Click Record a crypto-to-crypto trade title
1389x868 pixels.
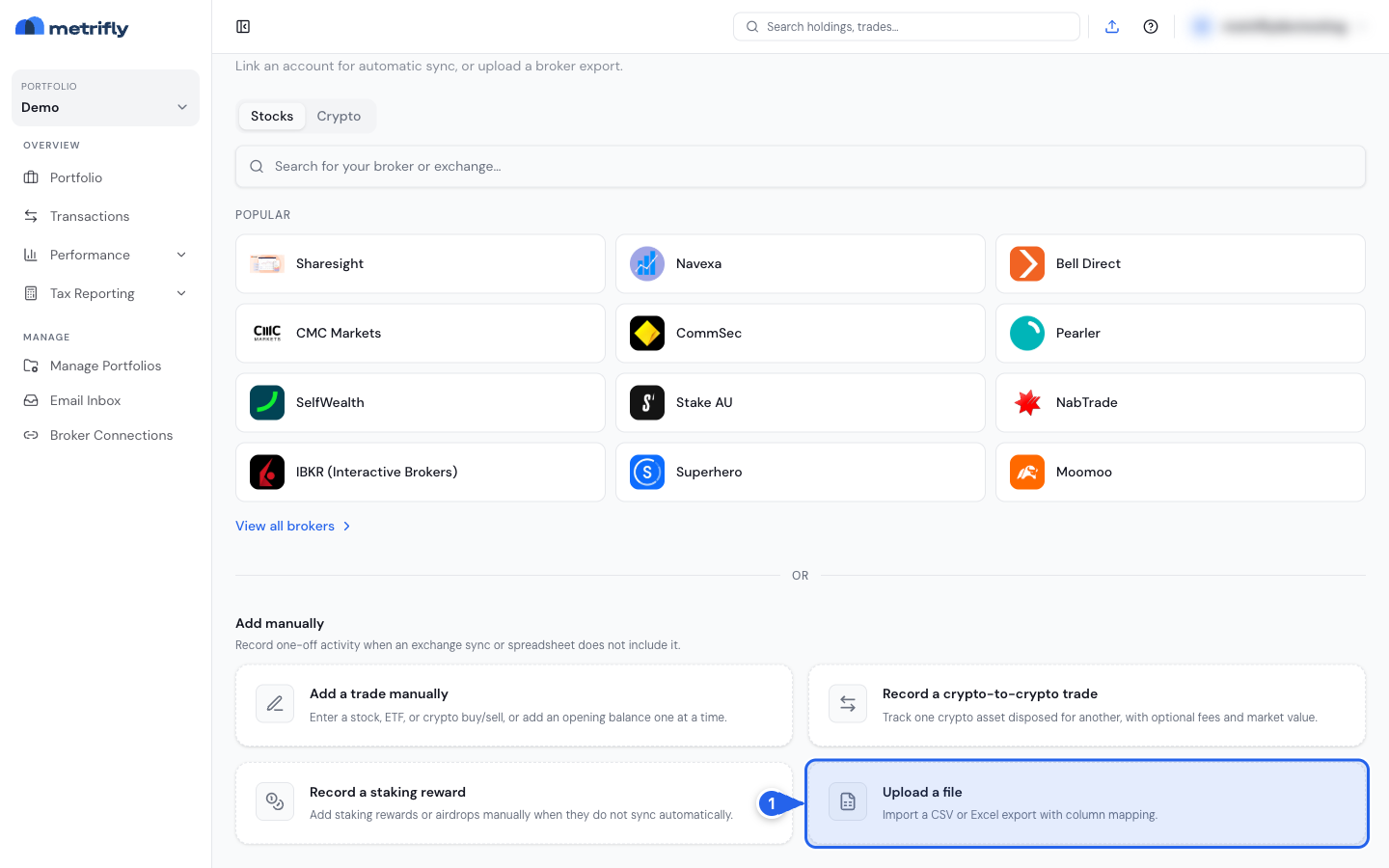tap(990, 693)
